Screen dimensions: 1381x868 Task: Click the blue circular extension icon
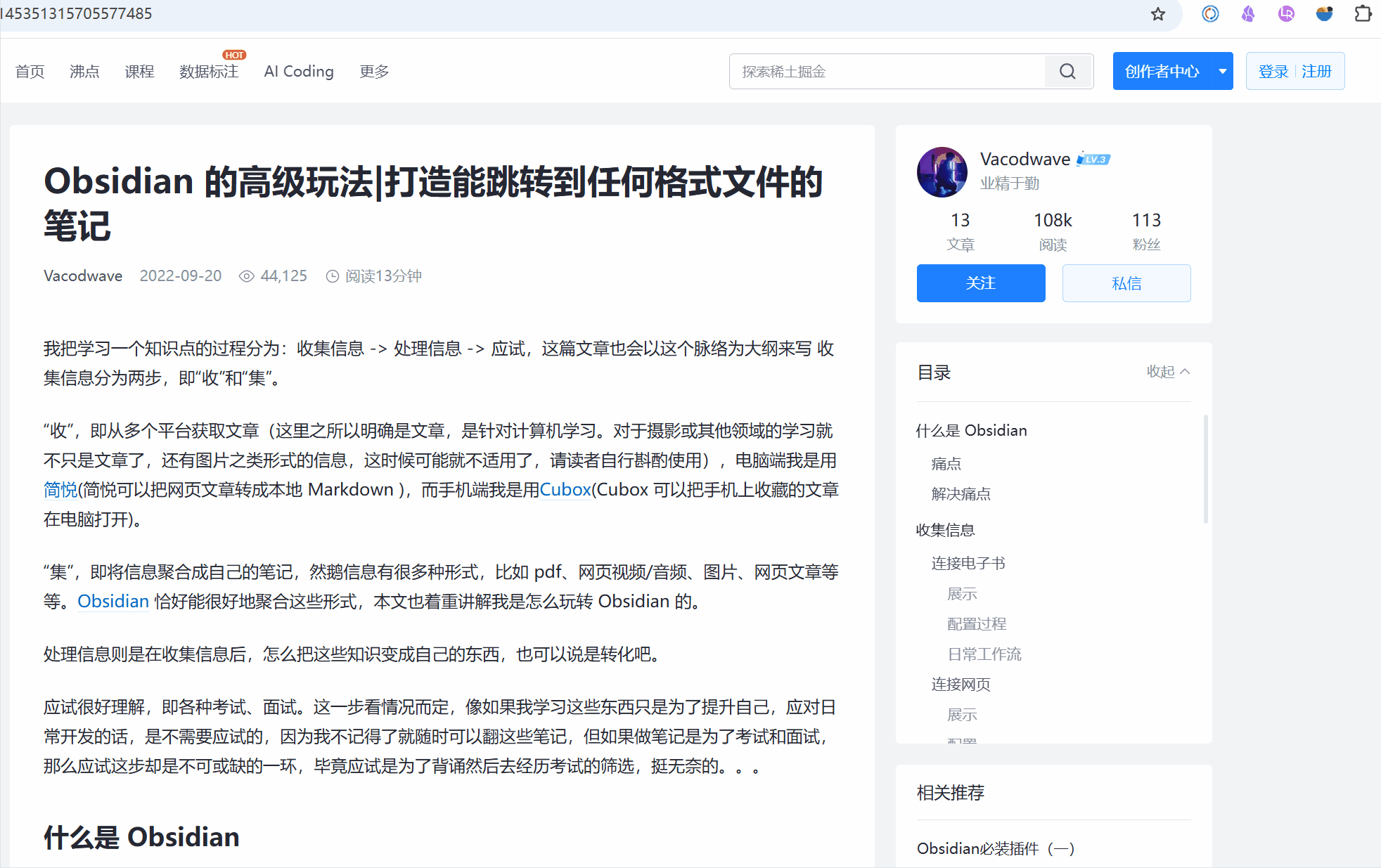point(1210,14)
